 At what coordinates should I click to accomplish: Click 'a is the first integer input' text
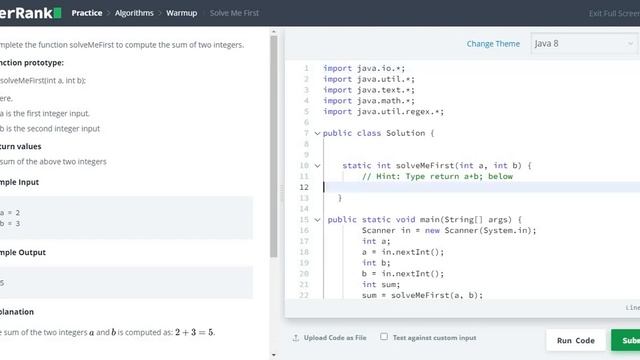45,113
